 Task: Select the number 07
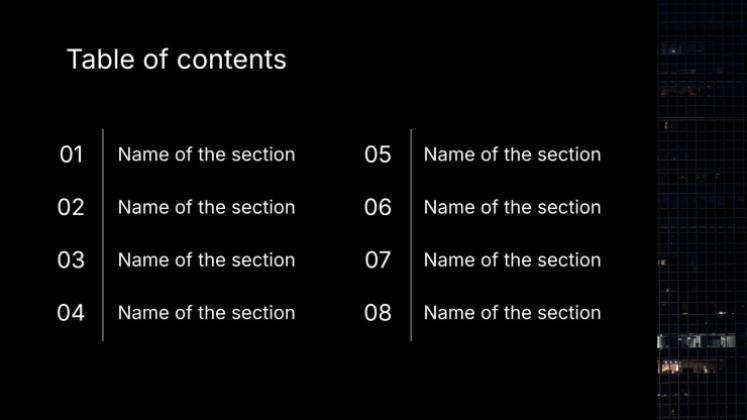[378, 260]
